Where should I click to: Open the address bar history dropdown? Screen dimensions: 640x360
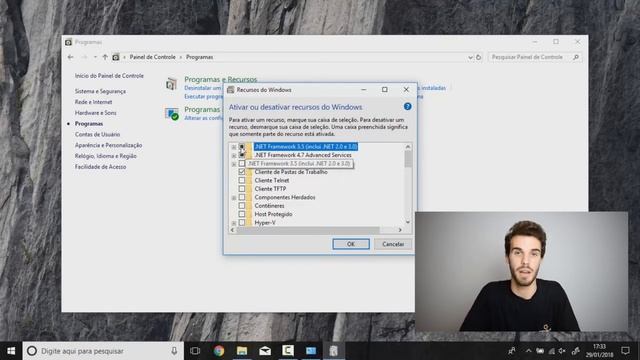click(470, 58)
